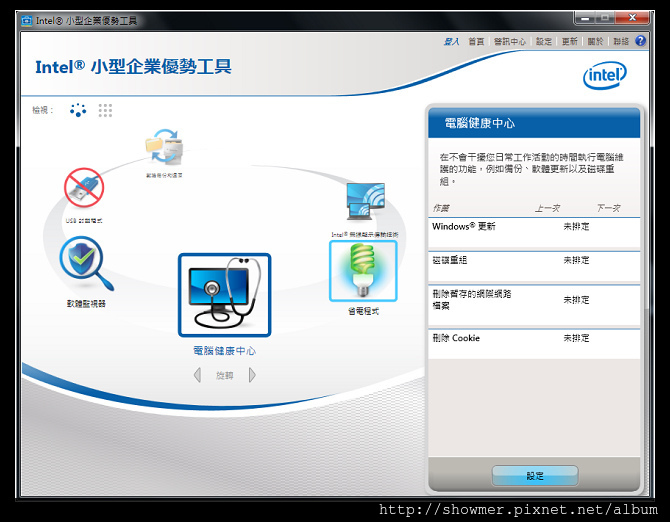
Task: Switch to grid view icon
Action: (105, 110)
